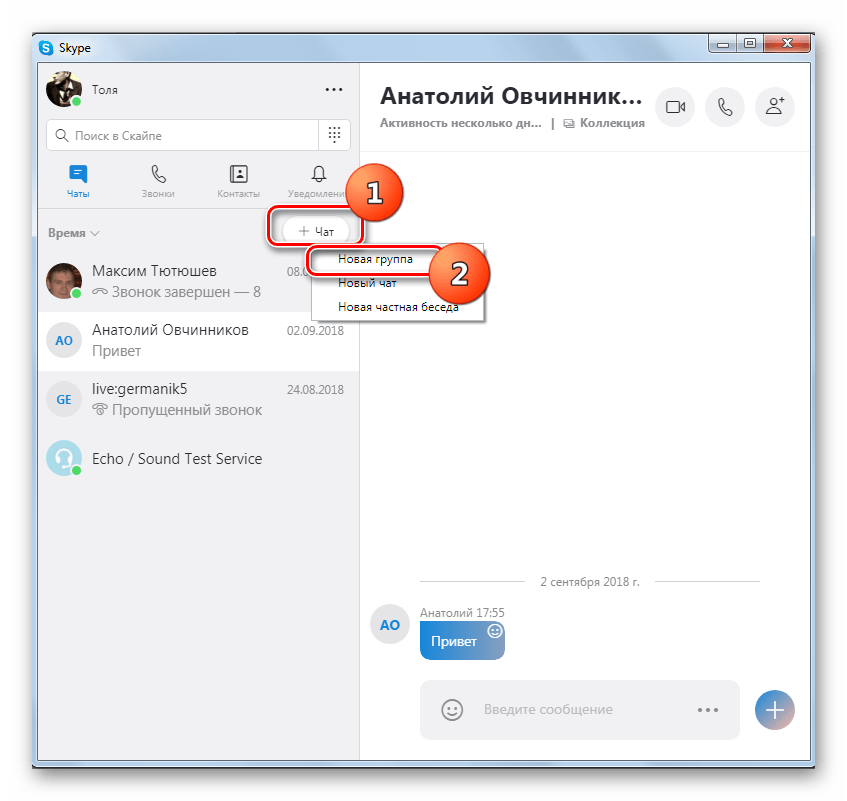Screen dimensions: 847x801
Task: Click the + Чат button
Action: pyautogui.click(x=317, y=231)
